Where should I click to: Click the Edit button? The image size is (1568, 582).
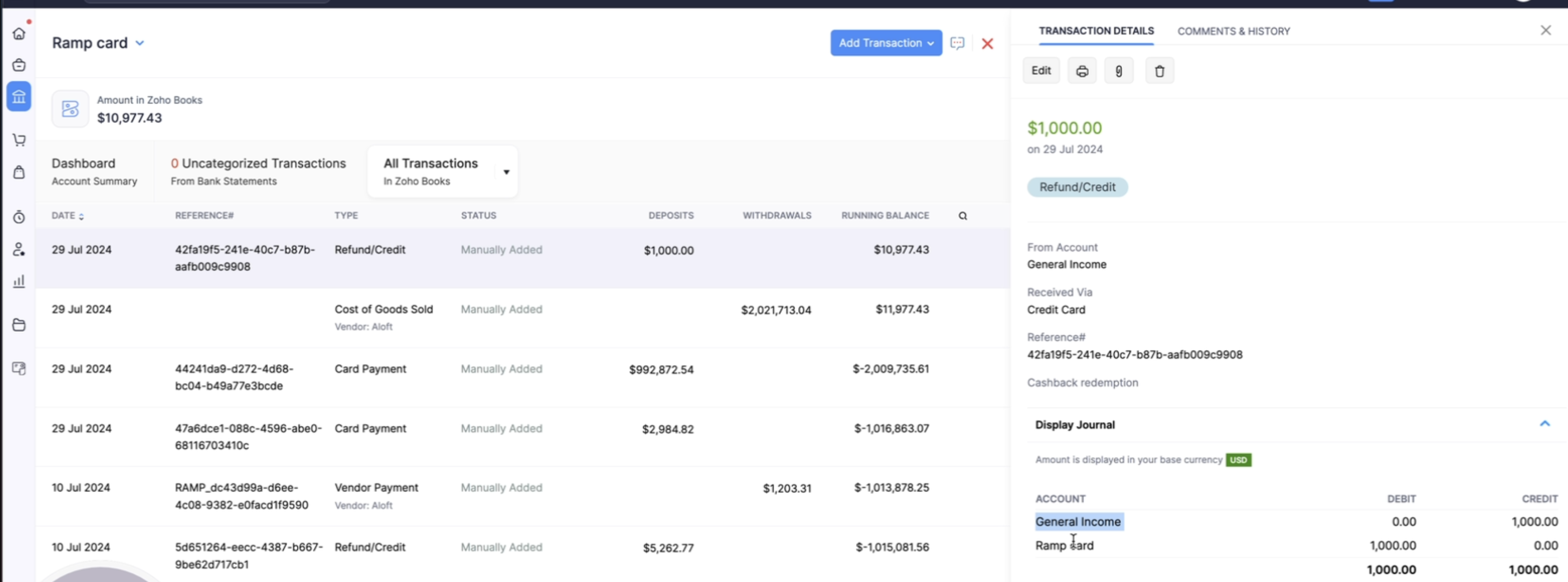[1041, 70]
